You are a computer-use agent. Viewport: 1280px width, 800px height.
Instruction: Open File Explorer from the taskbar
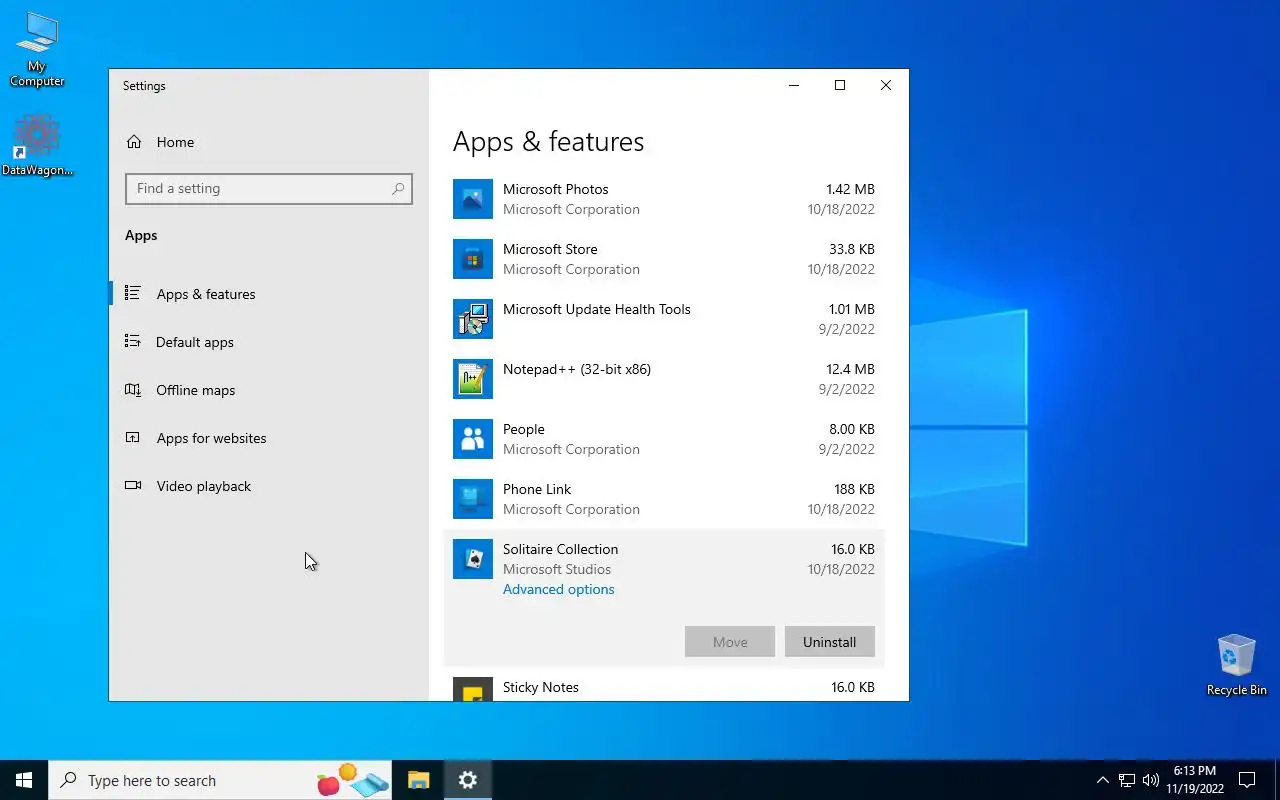click(418, 780)
